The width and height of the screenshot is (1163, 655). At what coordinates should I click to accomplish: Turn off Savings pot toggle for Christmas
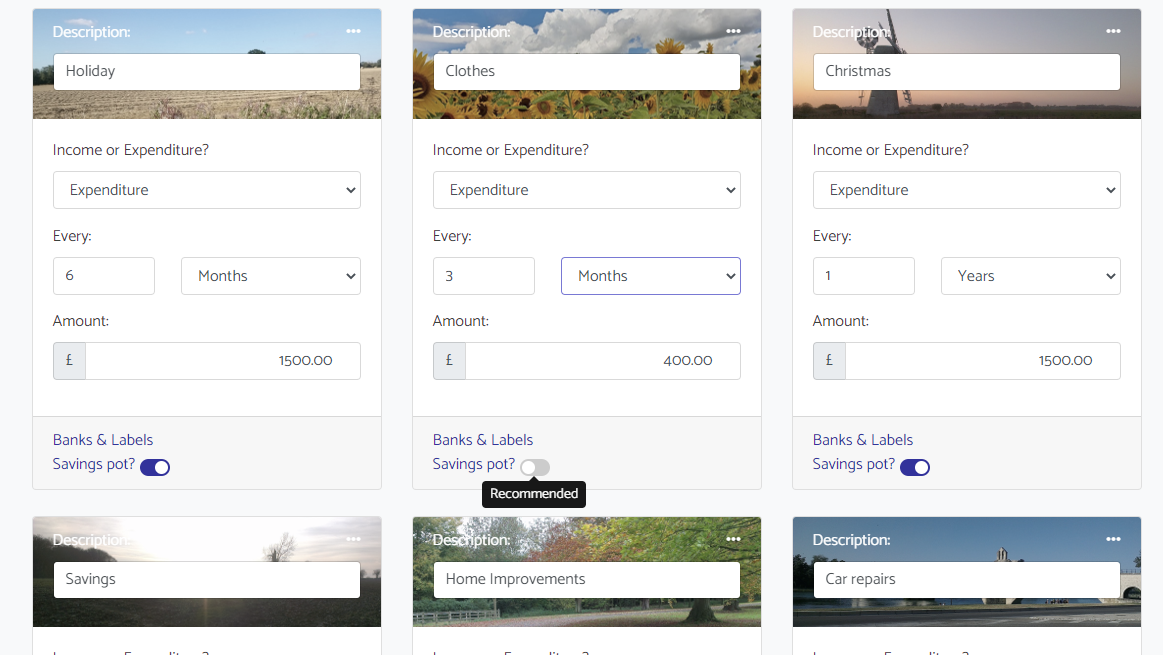(915, 467)
